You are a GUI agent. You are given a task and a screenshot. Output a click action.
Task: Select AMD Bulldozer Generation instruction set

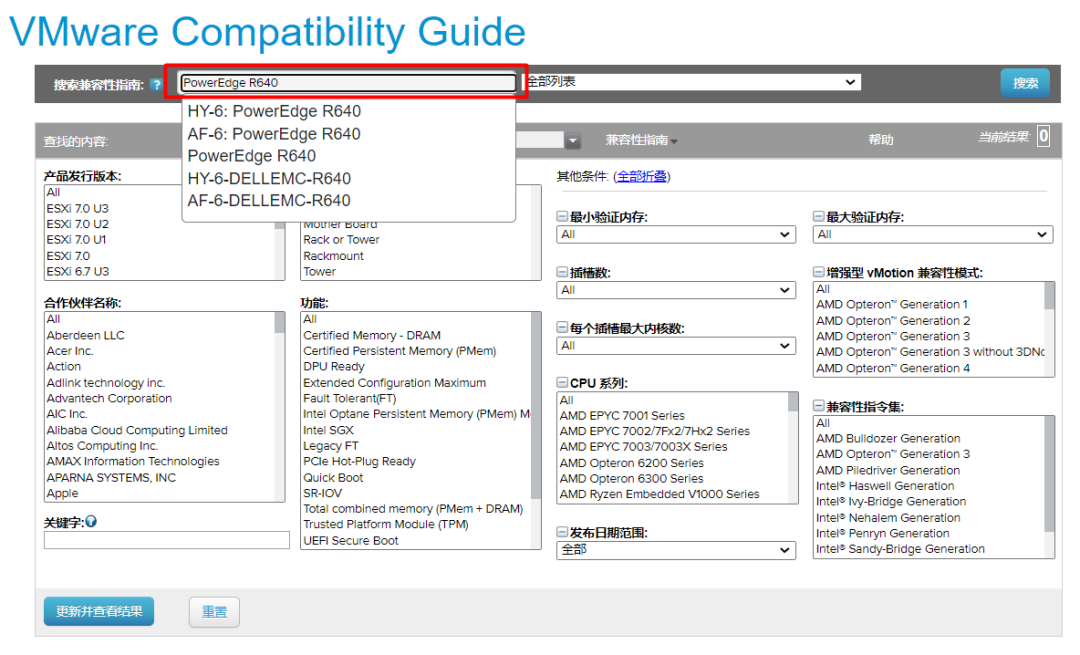click(x=888, y=438)
